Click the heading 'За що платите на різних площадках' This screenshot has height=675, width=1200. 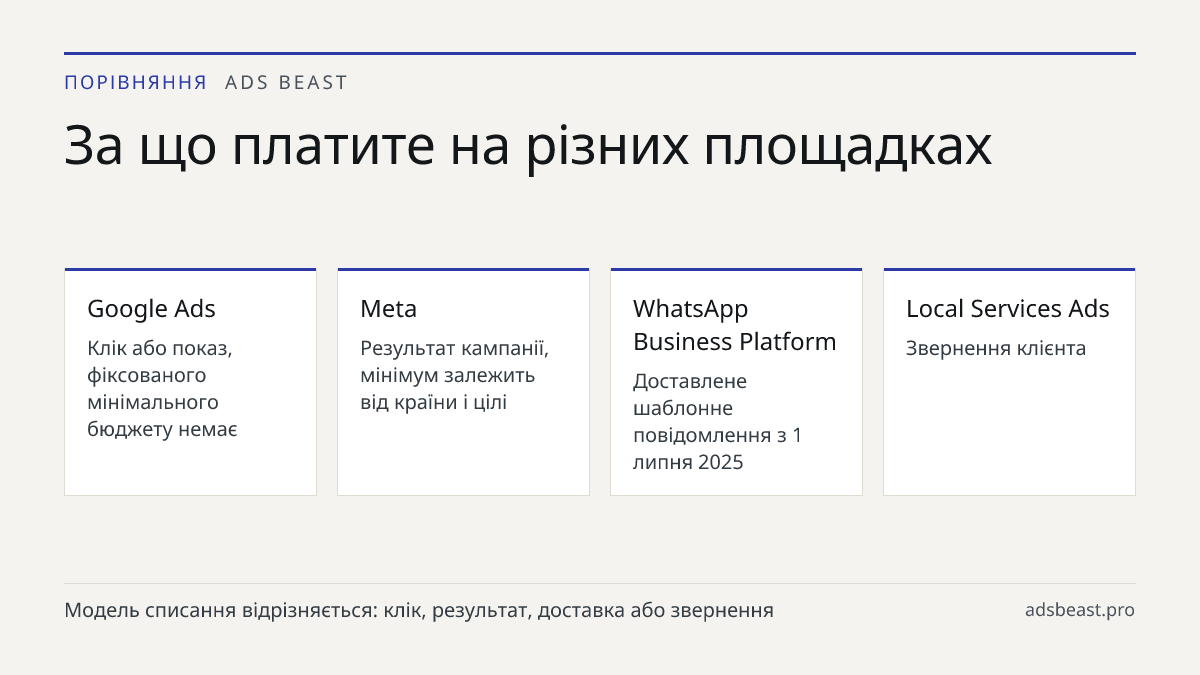[528, 146]
